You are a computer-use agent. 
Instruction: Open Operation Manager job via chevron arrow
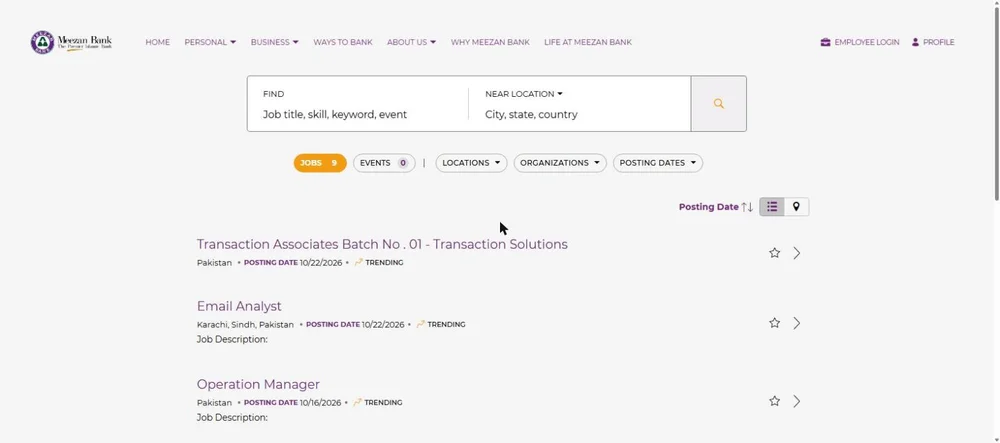[797, 401]
